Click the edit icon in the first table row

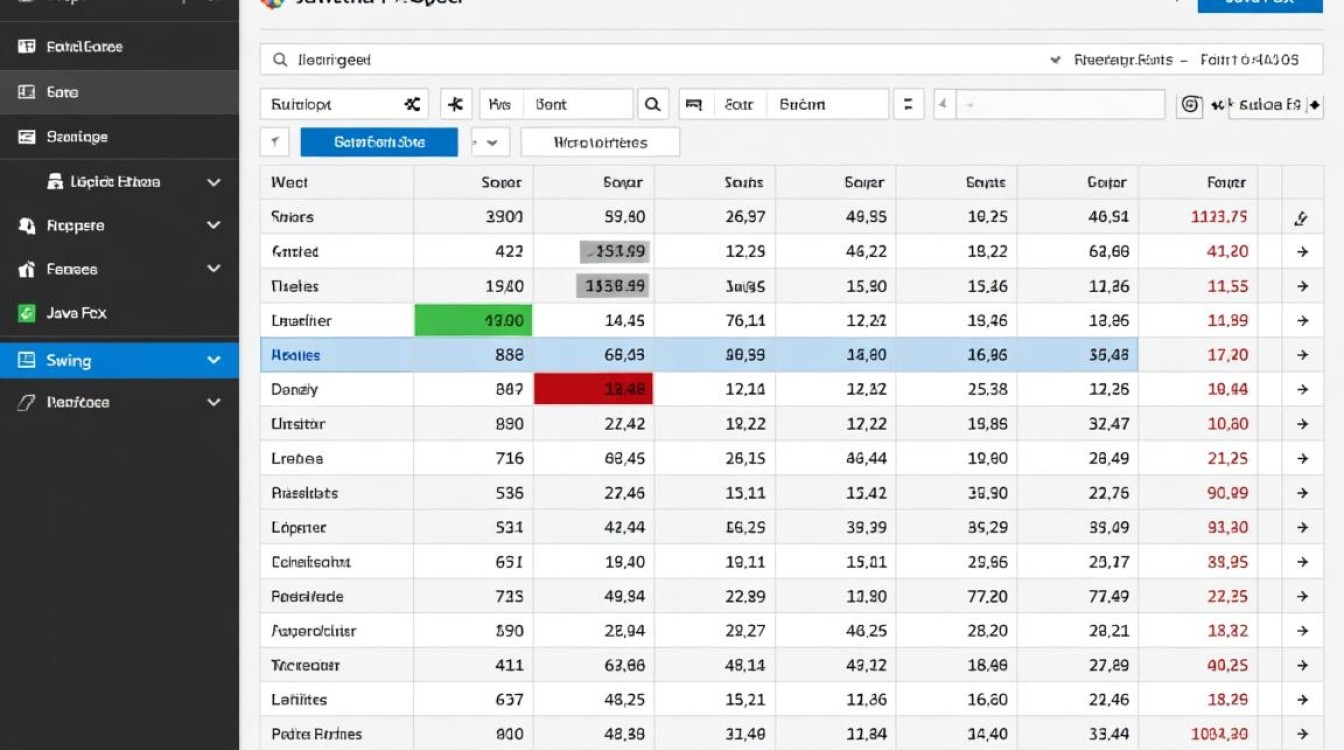[x=1302, y=217]
